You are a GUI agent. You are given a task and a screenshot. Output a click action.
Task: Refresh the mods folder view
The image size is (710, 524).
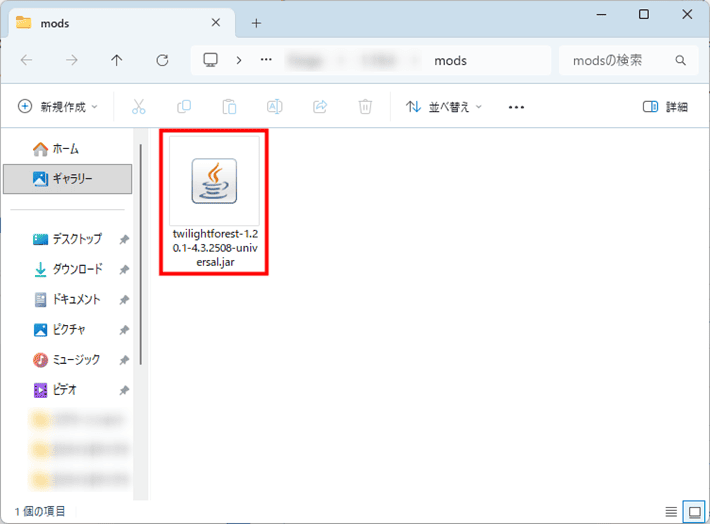[162, 60]
